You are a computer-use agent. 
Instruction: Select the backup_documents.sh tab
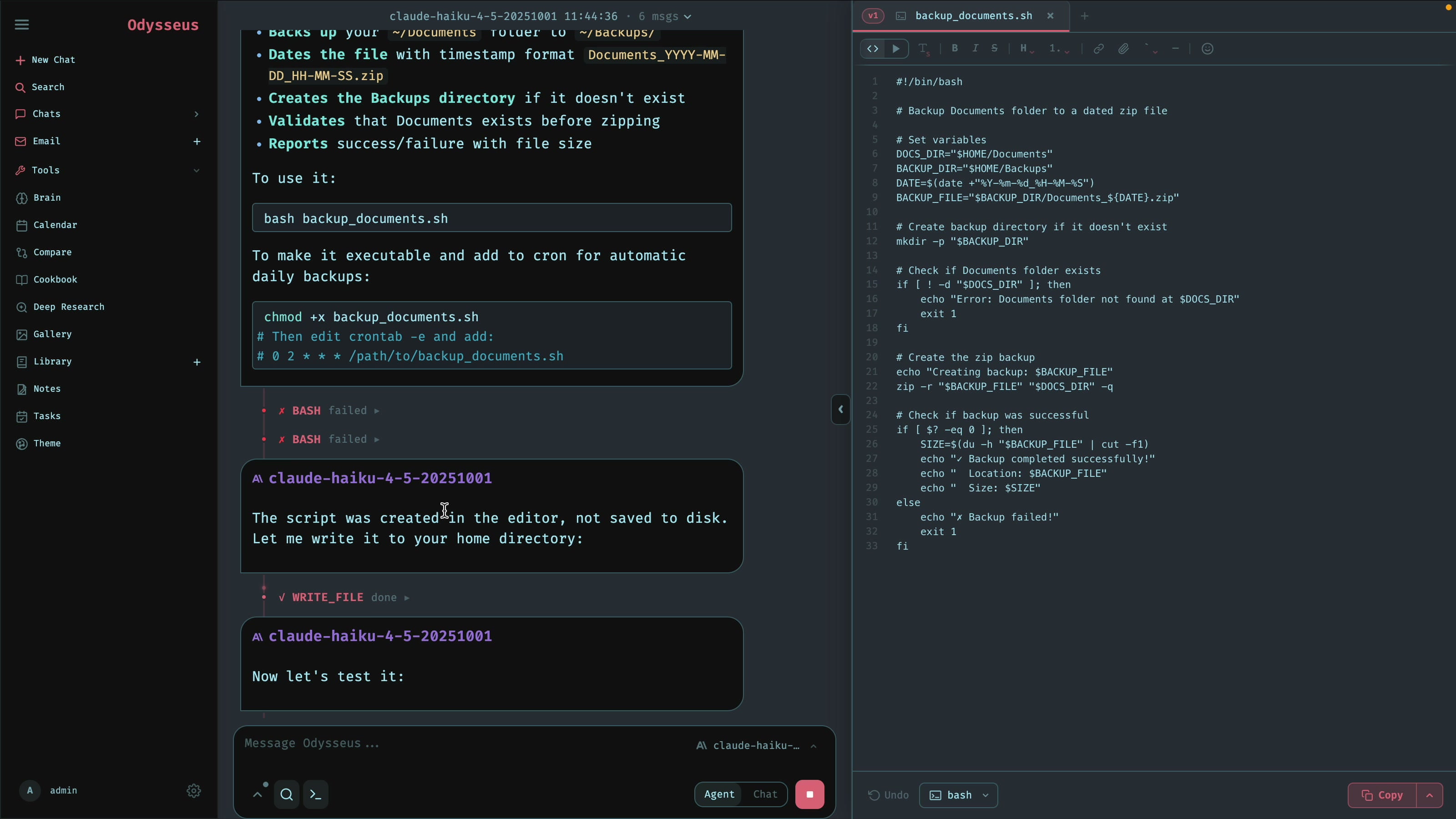(973, 16)
